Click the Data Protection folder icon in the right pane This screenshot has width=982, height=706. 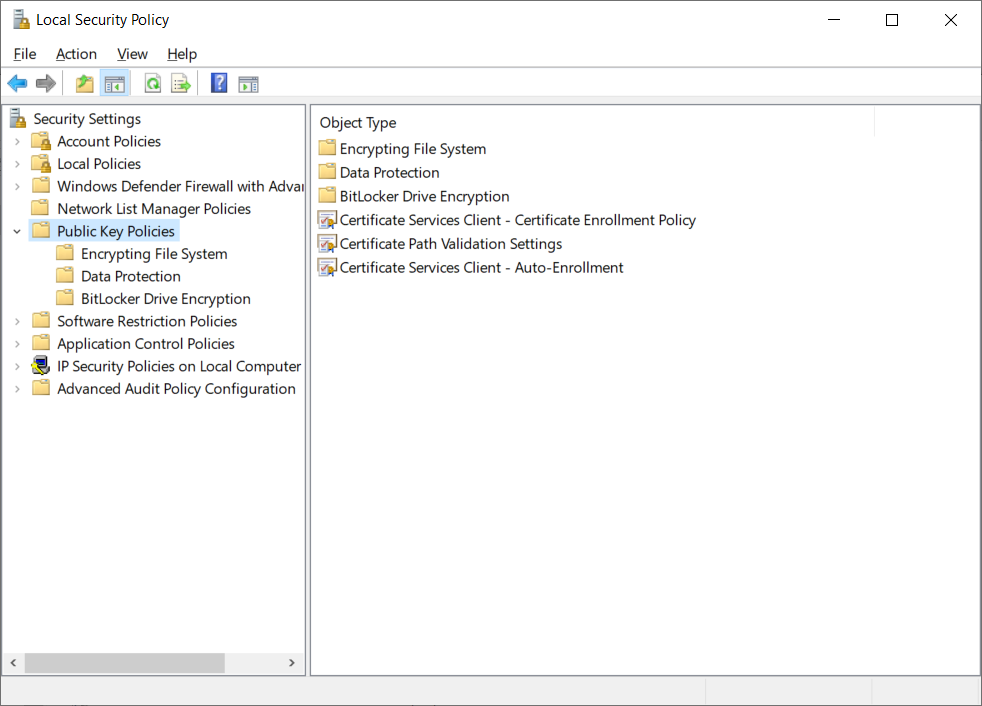coord(327,172)
